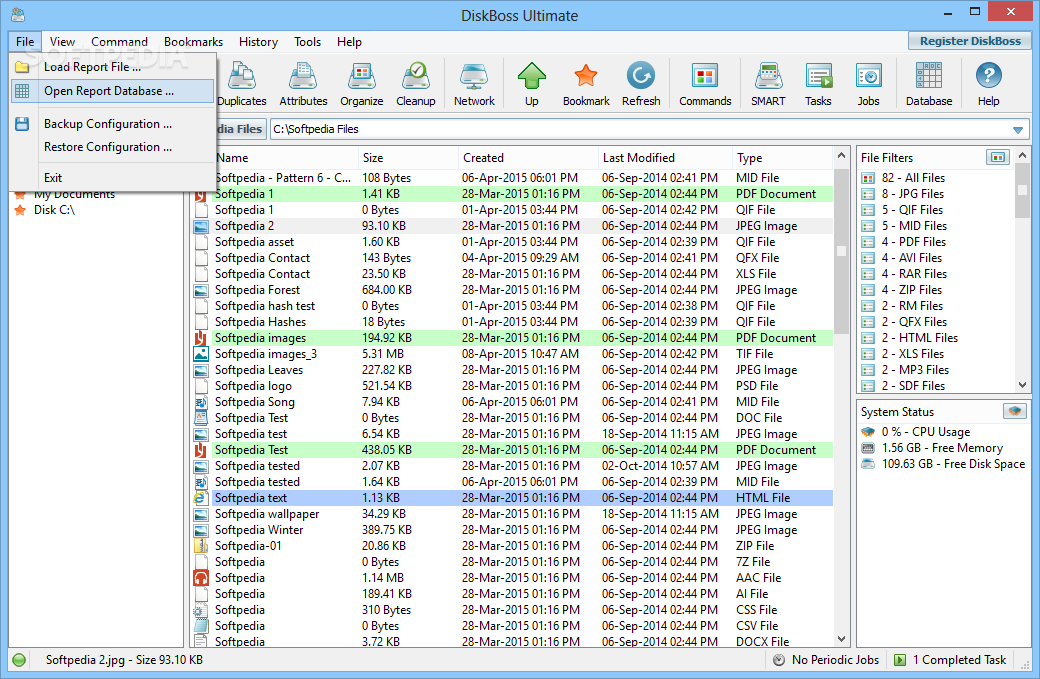Sort by the Last Modified column header

point(665,158)
